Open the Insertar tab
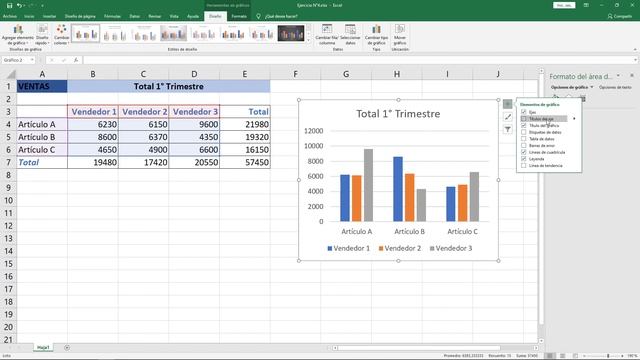The height and width of the screenshot is (360, 640). click(x=49, y=16)
